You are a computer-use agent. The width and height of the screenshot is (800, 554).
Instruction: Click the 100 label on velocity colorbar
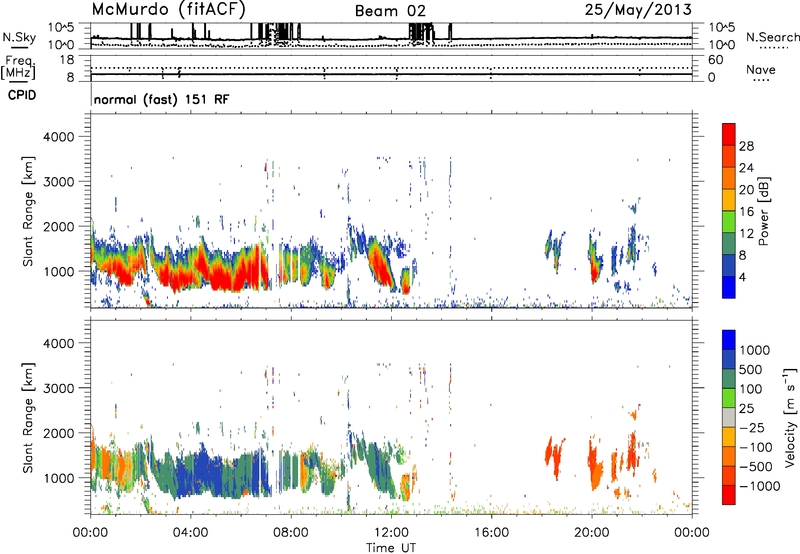coord(751,389)
